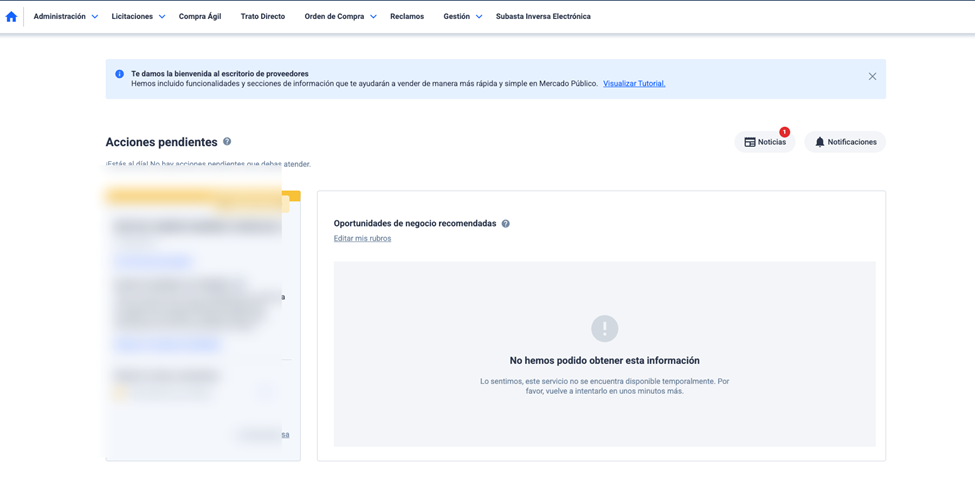This screenshot has width=975, height=477.
Task: Follow the Visualizar Tutorial link
Action: pos(634,84)
